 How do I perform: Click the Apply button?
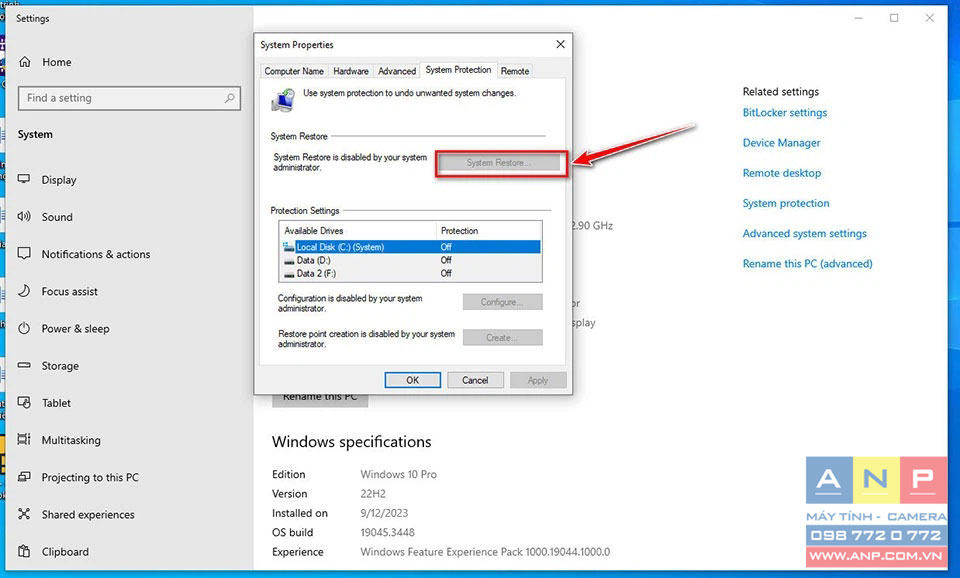click(538, 380)
